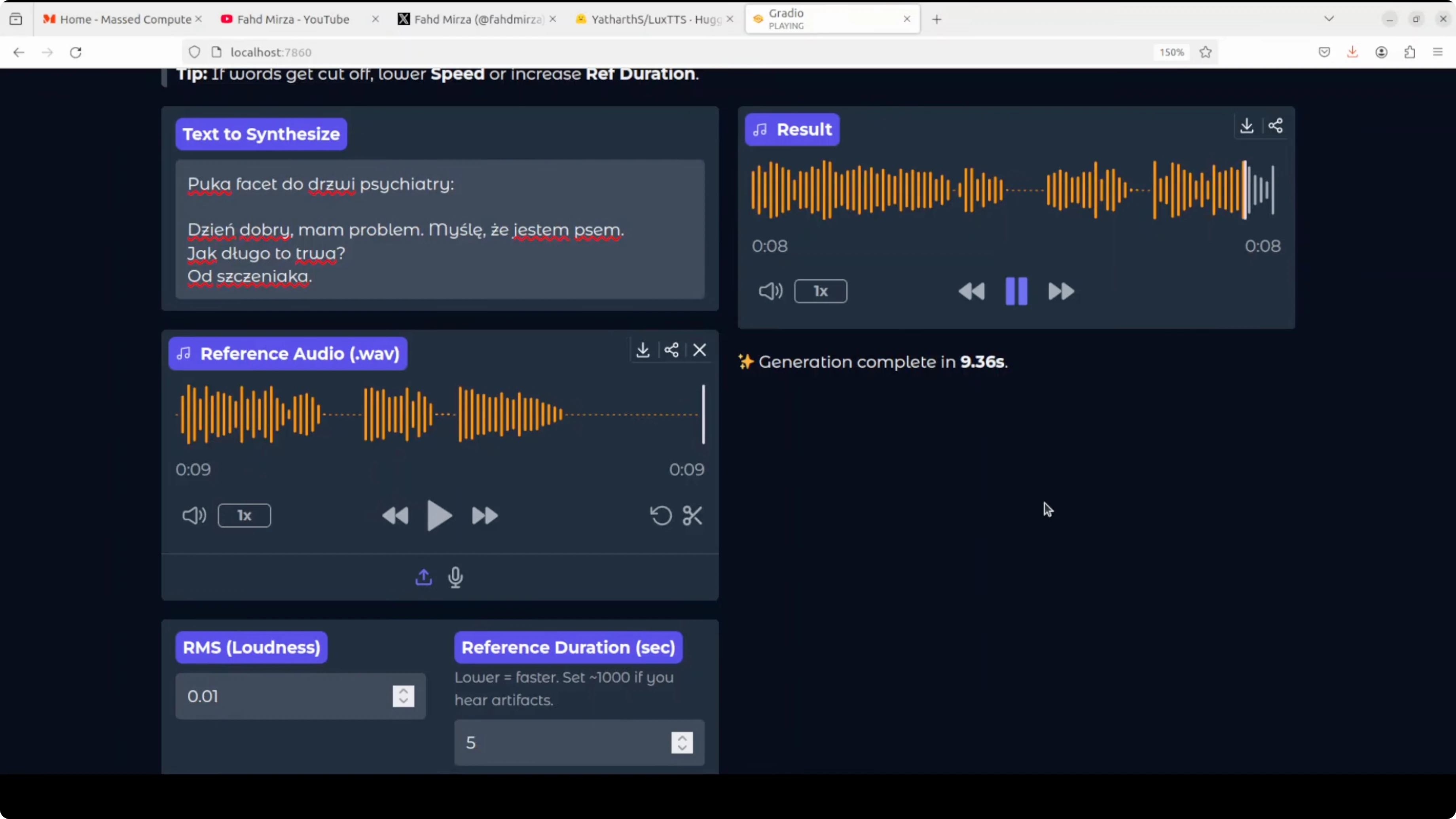
Task: Mute the Result audio volume
Action: [x=770, y=291]
